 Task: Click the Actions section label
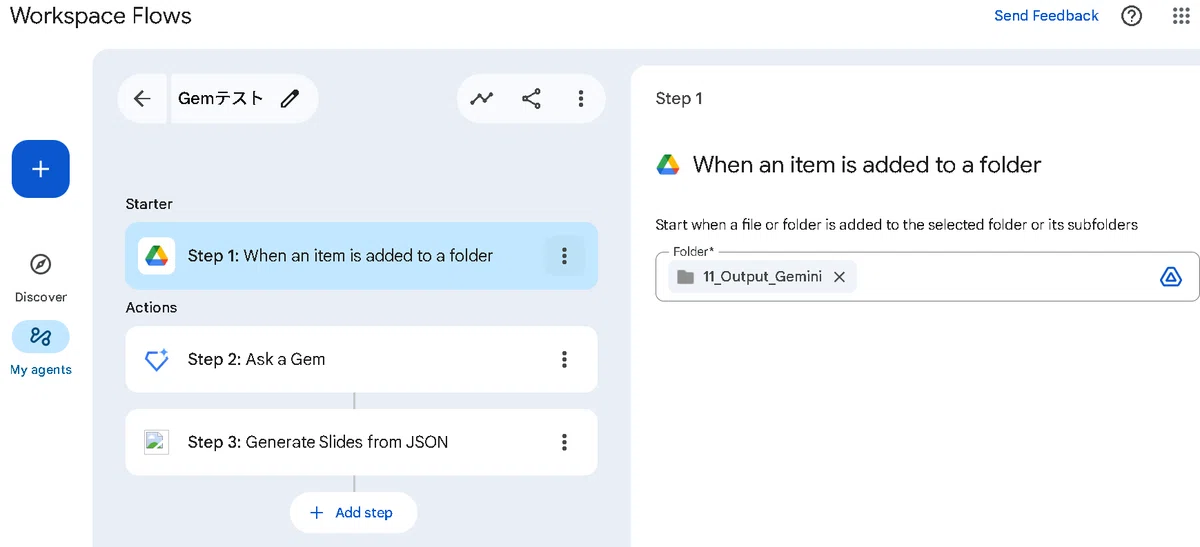coord(151,308)
